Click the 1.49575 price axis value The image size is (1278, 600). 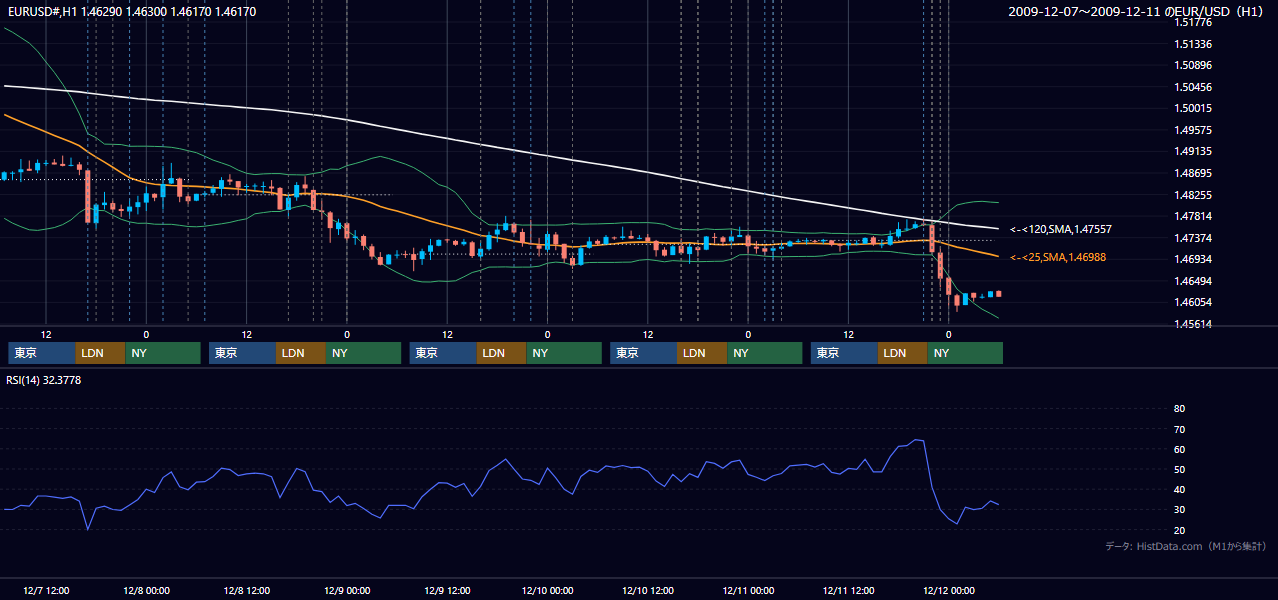(1193, 130)
